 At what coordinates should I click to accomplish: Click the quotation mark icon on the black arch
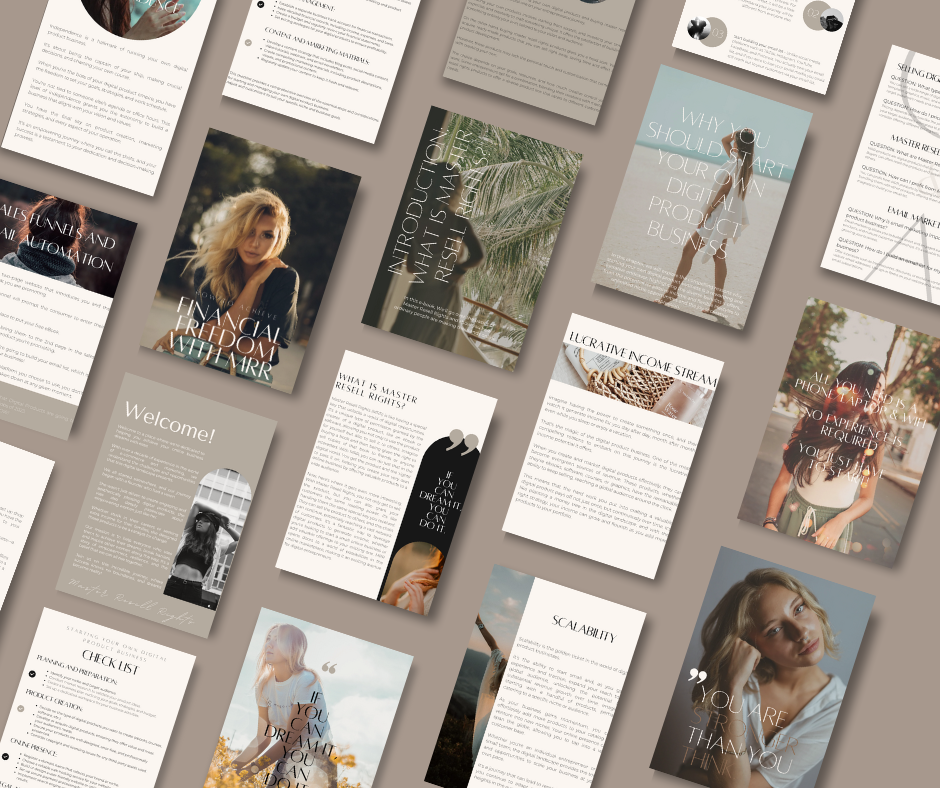click(463, 443)
